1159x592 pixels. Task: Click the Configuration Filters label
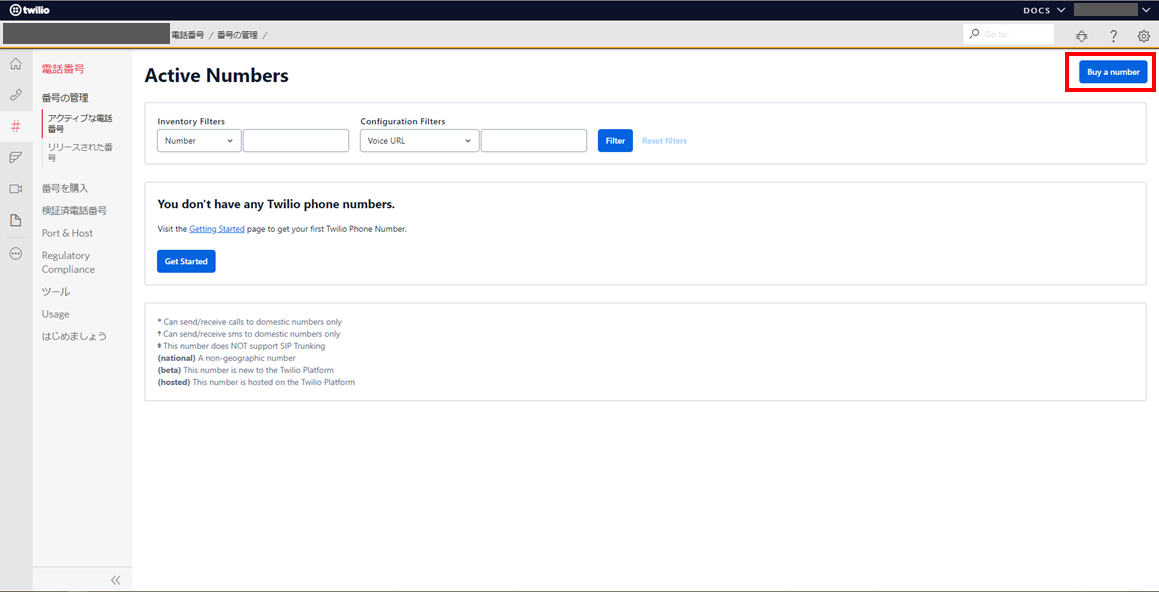[403, 121]
